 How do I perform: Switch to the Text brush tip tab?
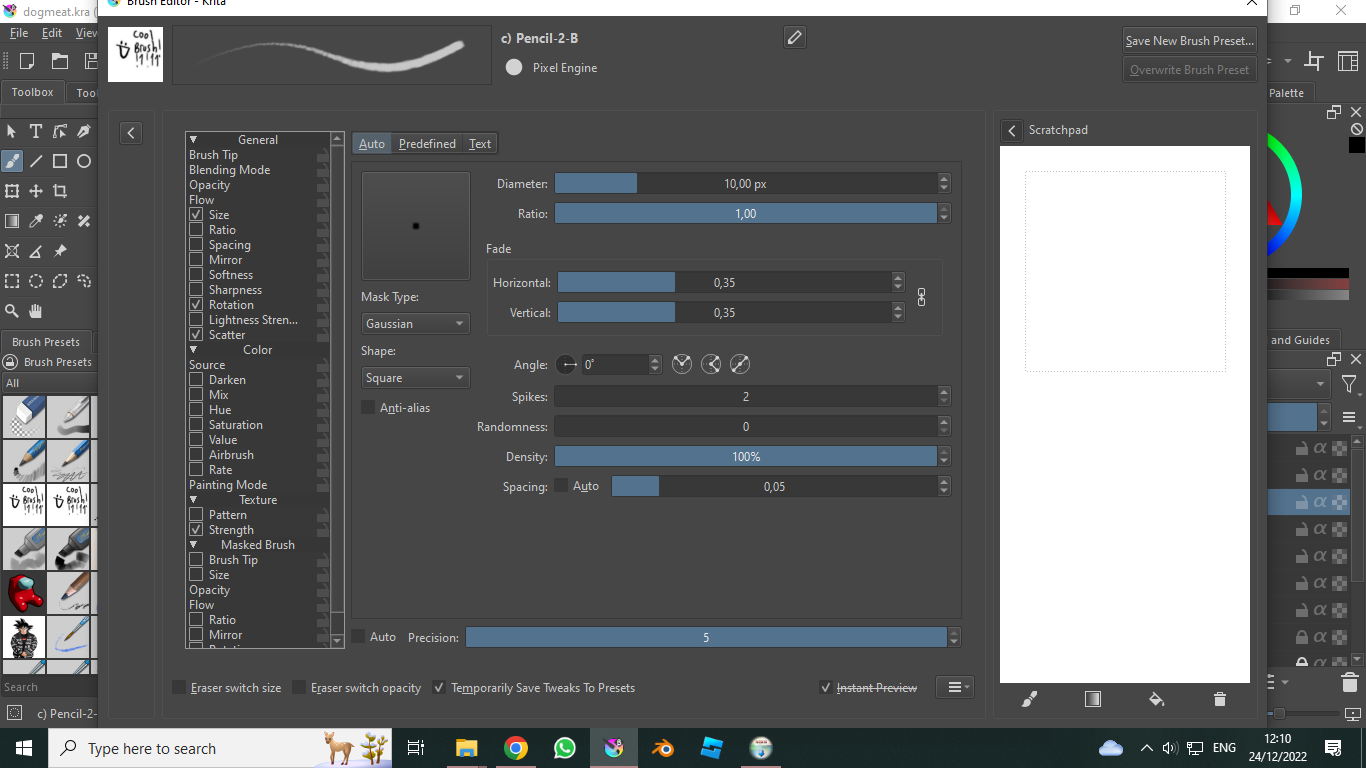tap(480, 144)
